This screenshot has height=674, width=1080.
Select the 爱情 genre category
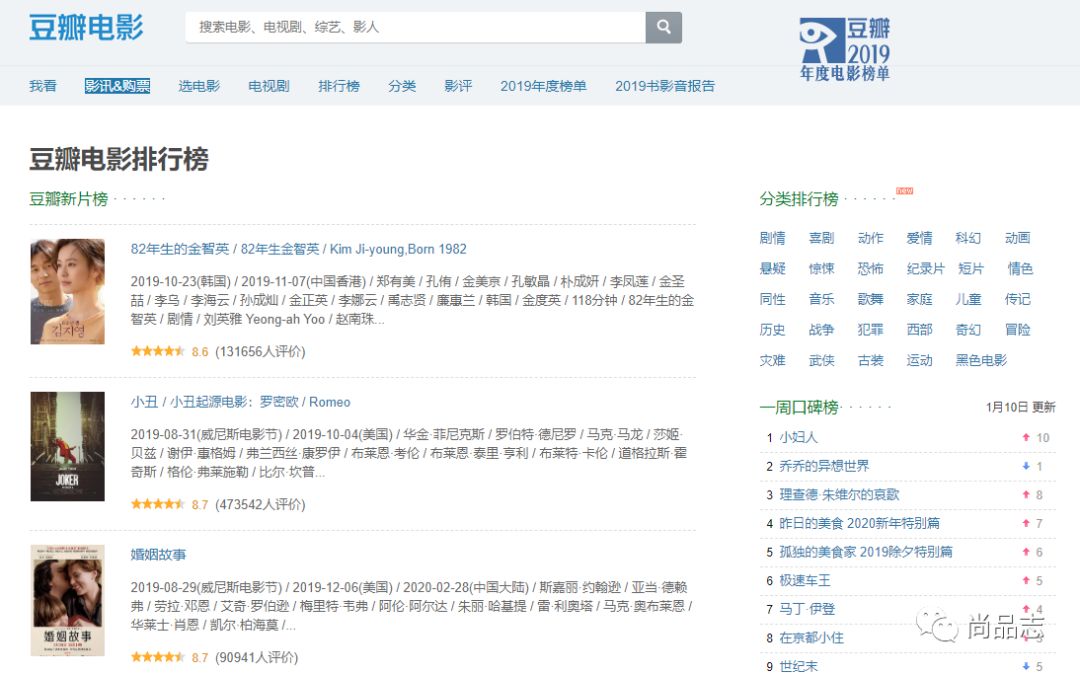tap(920, 238)
